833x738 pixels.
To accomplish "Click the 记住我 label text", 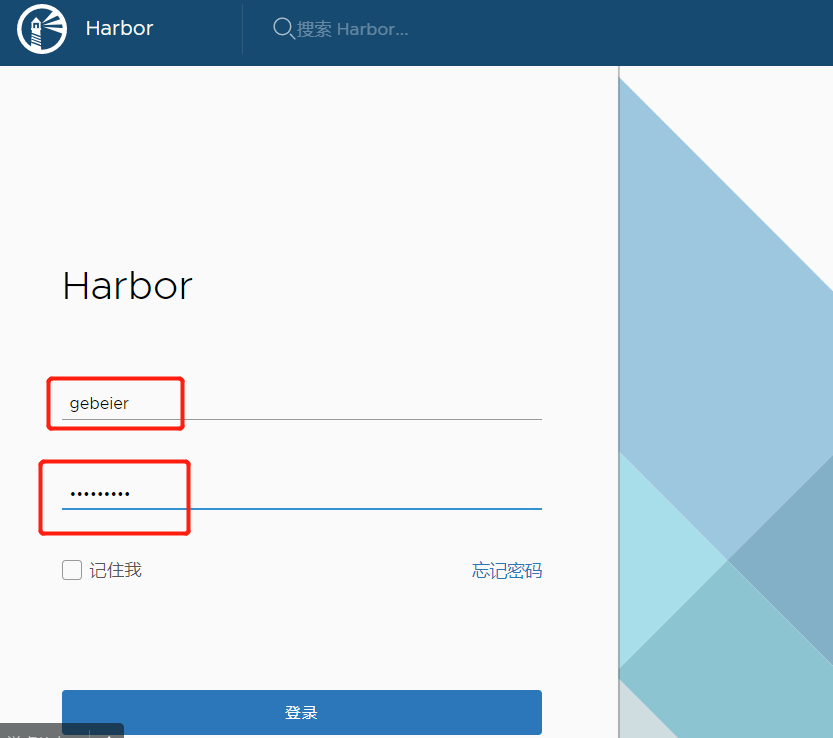I will (x=115, y=570).
